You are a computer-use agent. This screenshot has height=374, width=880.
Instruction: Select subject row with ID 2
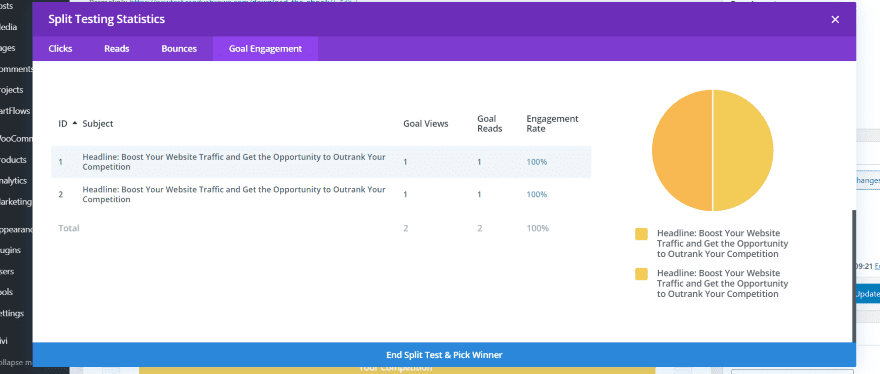click(321, 194)
